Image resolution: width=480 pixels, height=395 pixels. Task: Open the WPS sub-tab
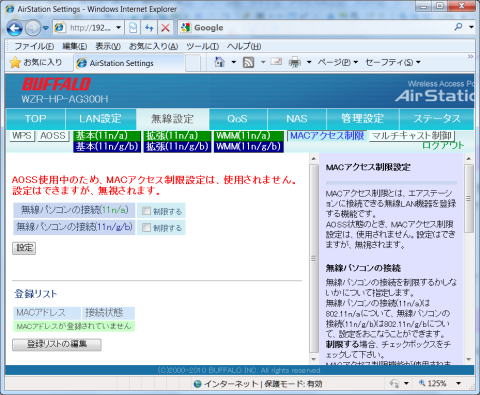(22, 136)
